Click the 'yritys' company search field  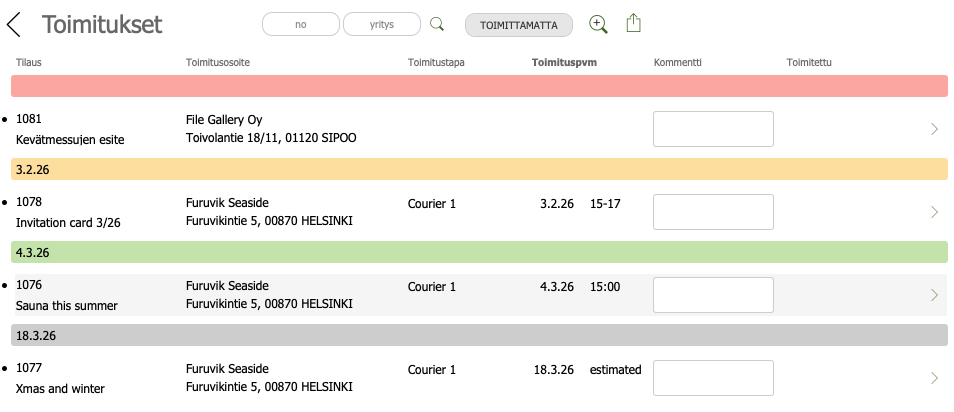381,25
